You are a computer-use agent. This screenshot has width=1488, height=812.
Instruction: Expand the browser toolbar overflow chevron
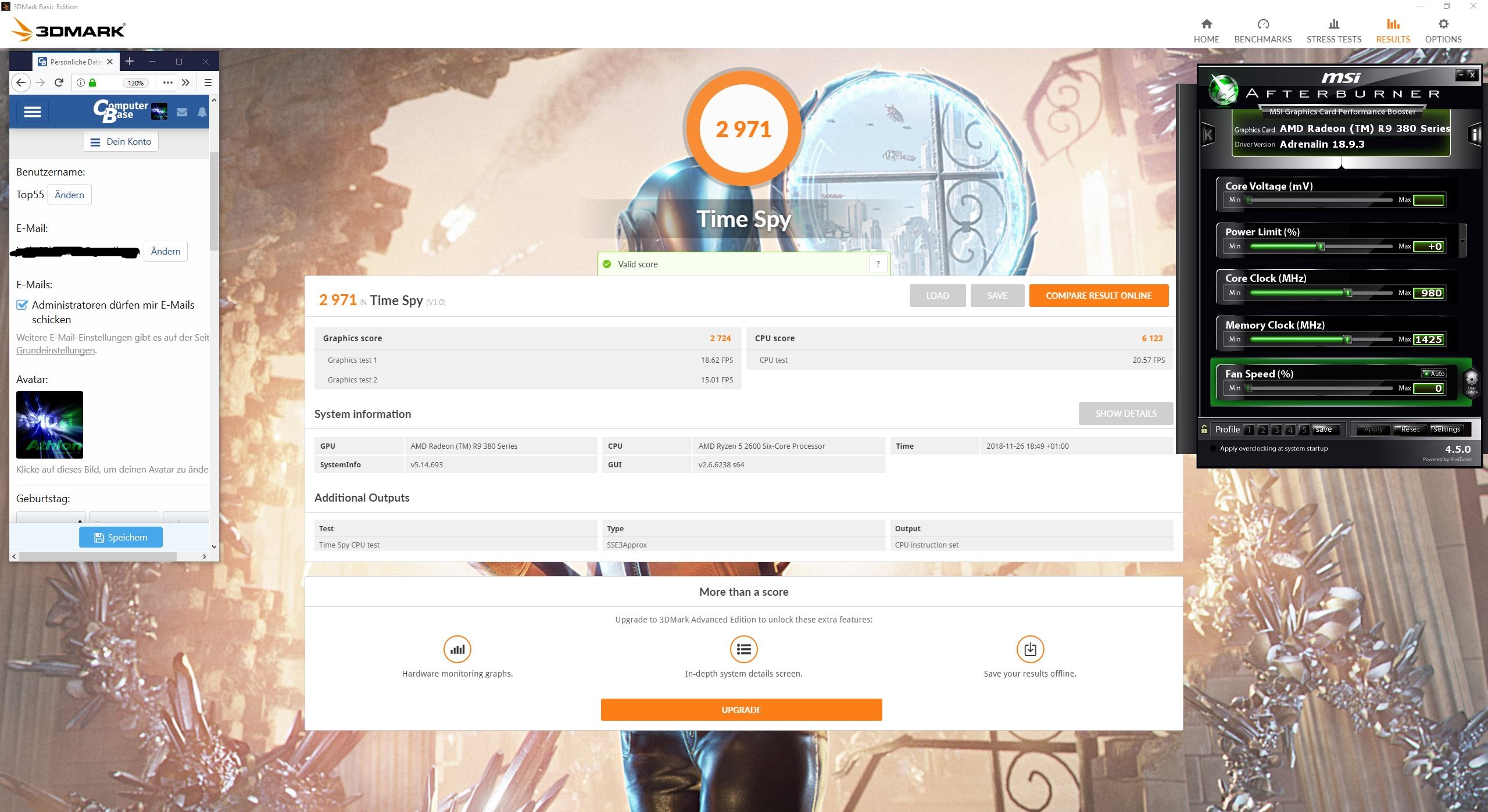coord(185,83)
